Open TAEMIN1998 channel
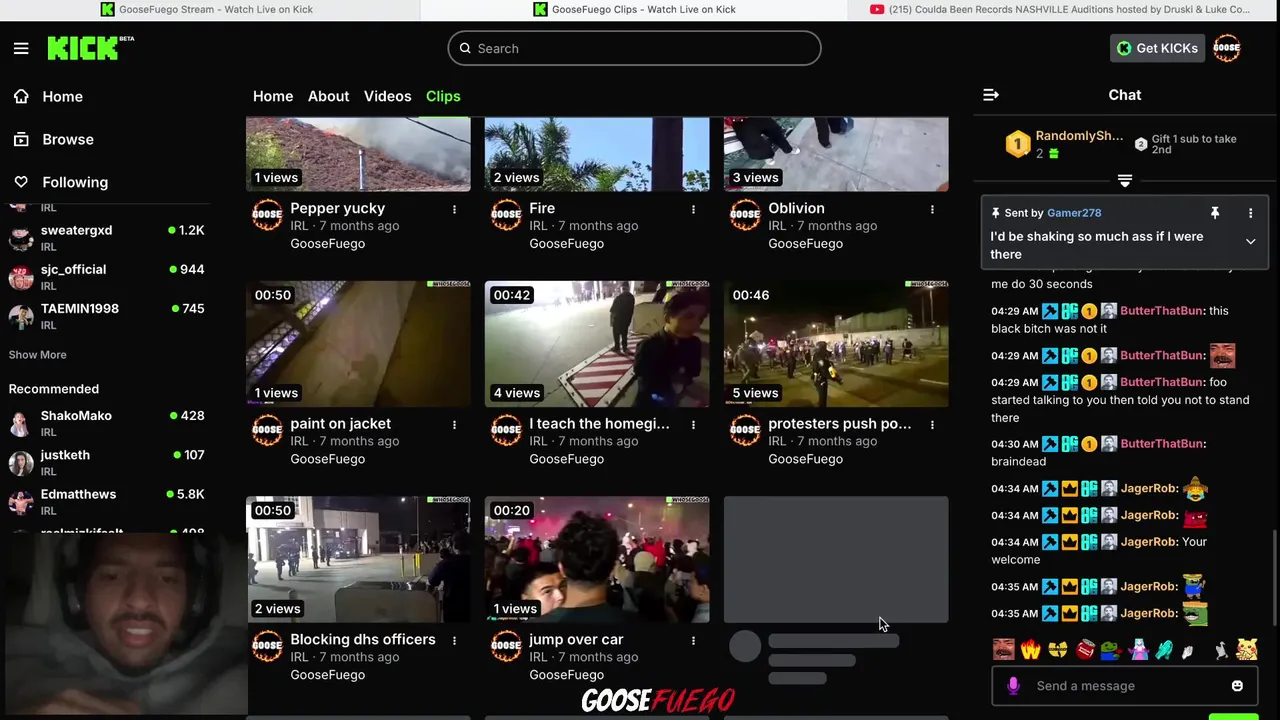 pos(106,316)
